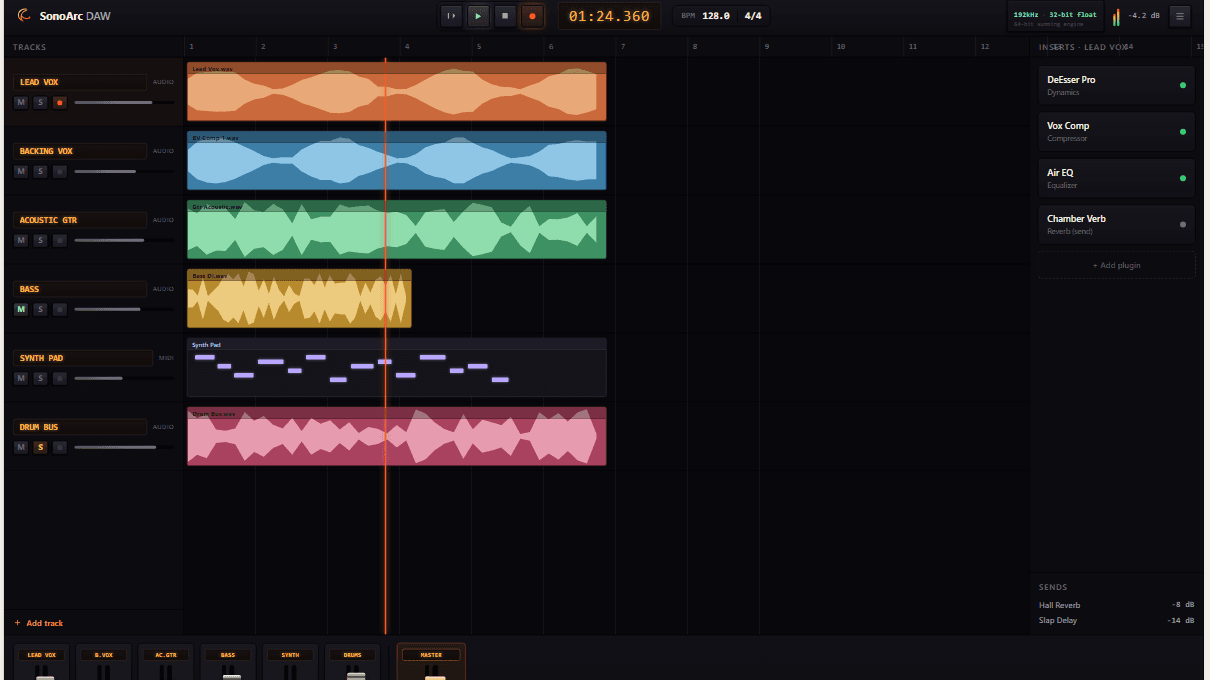Unmute the BASS track
Screen dimensions: 1210x680
[x=21, y=309]
